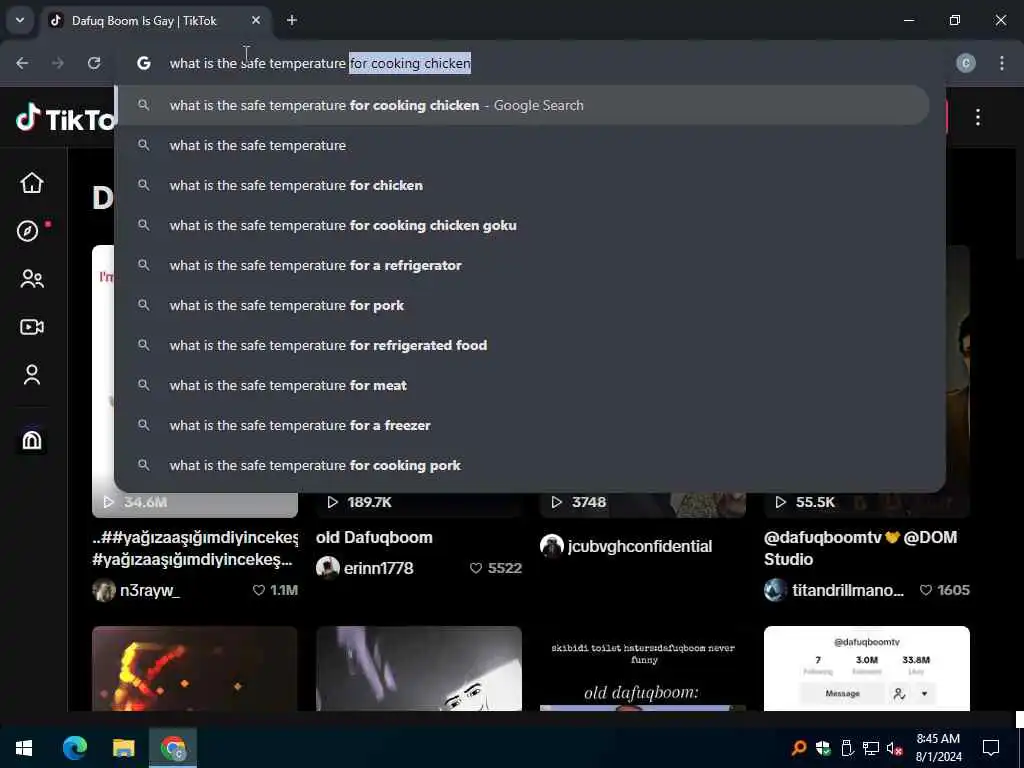
Task: Like n3rayw_ video with 1.1M likes
Action: [259, 590]
